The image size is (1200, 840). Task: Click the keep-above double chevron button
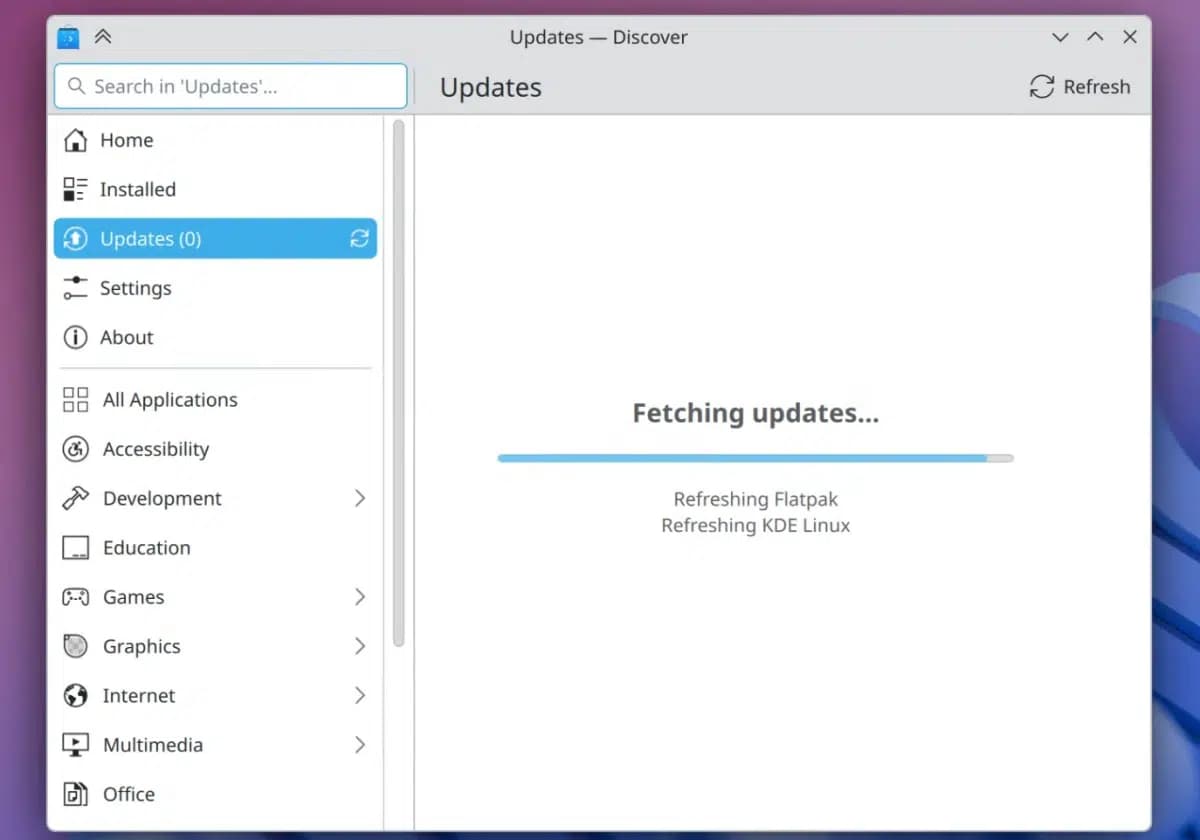tap(103, 38)
